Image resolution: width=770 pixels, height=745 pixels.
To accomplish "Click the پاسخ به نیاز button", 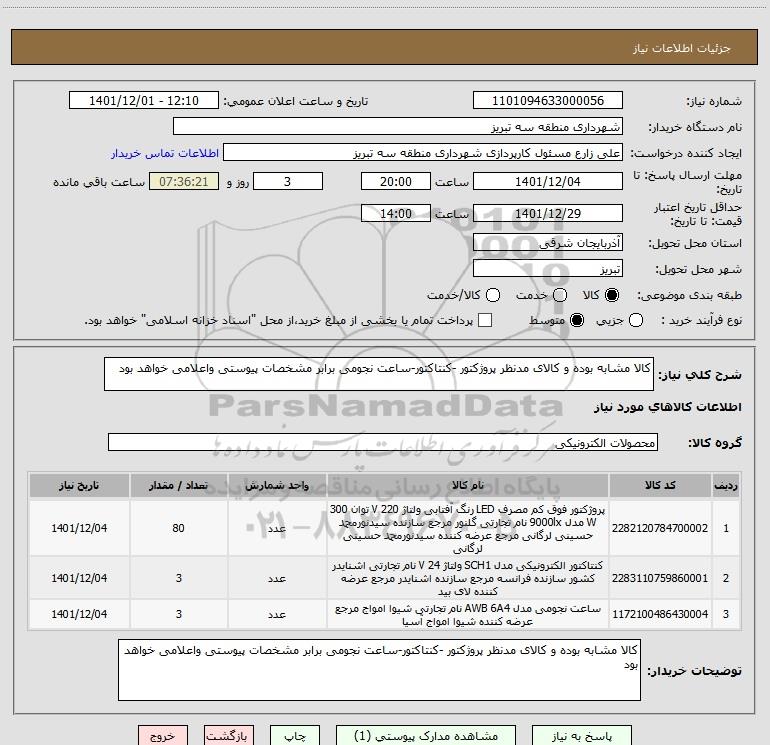I will point(581,736).
